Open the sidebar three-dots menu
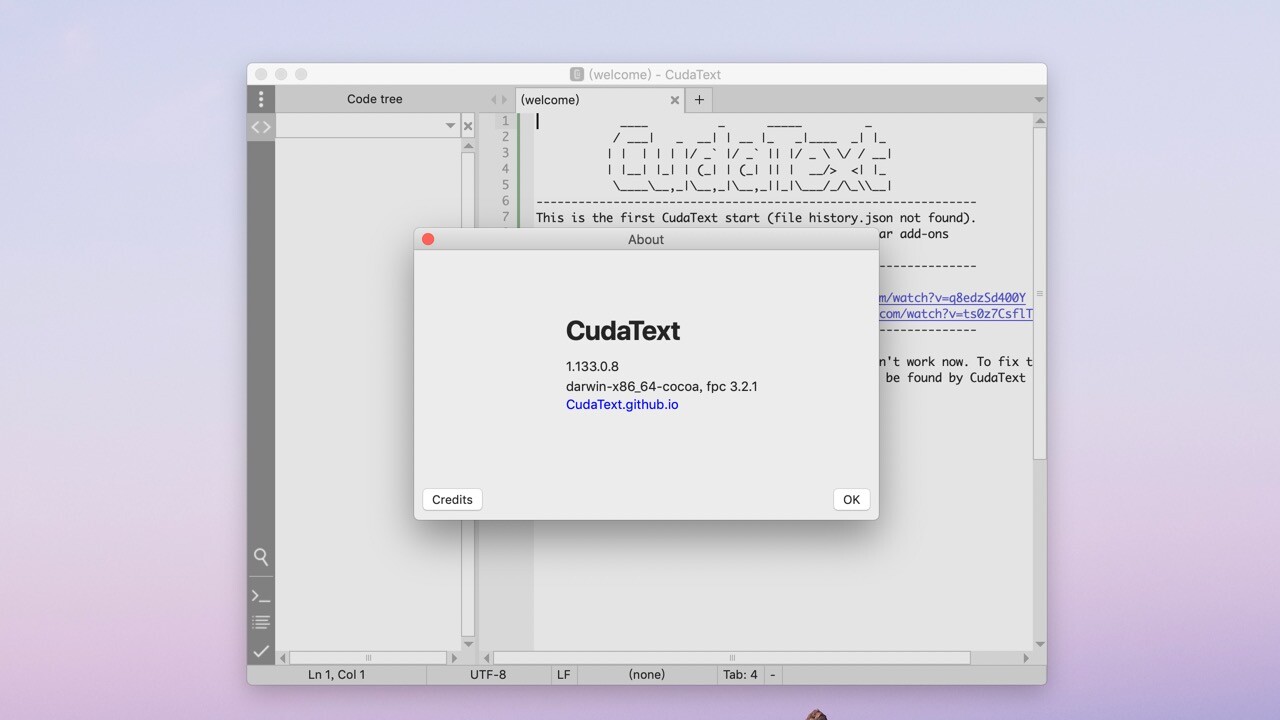This screenshot has height=720, width=1280. pyautogui.click(x=261, y=99)
